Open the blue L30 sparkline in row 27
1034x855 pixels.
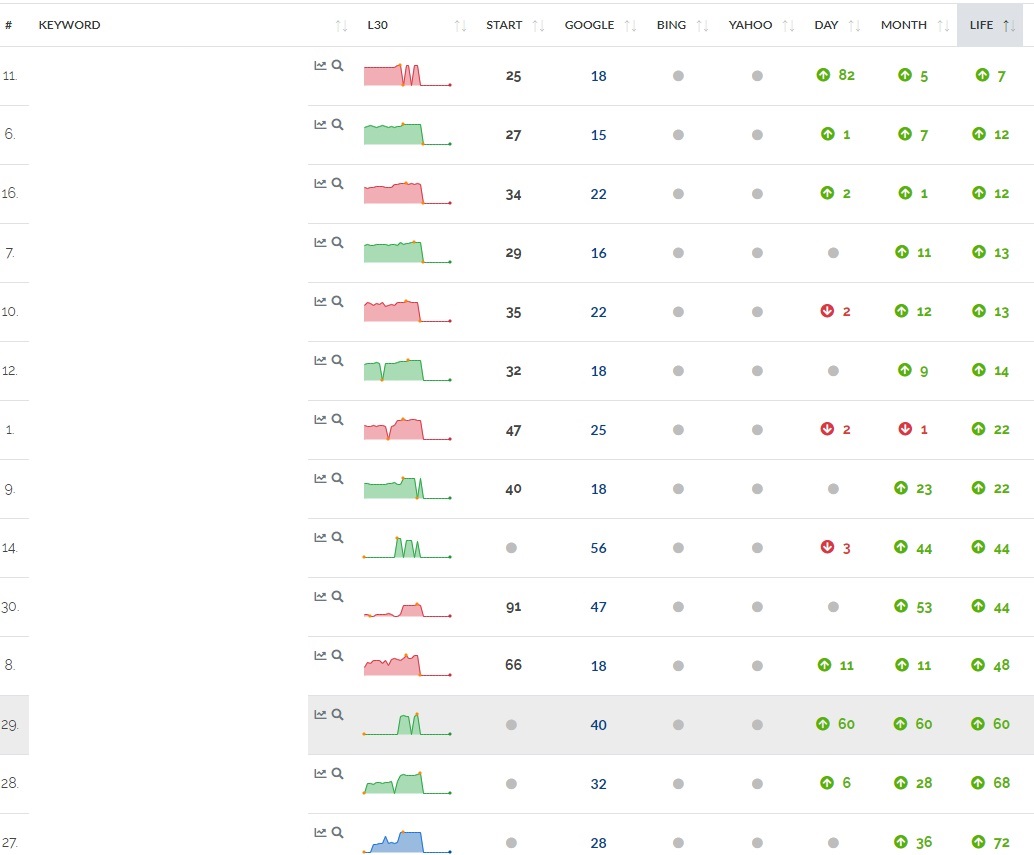click(x=407, y=842)
